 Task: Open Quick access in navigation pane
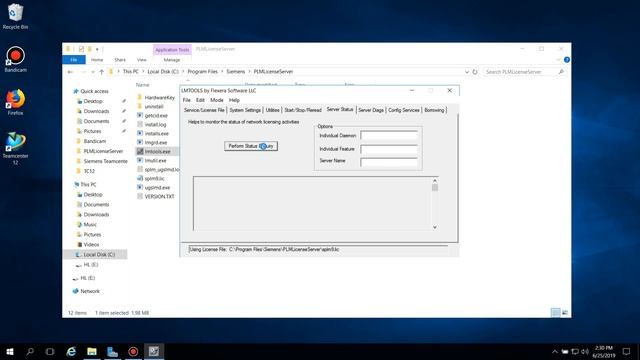click(x=94, y=91)
